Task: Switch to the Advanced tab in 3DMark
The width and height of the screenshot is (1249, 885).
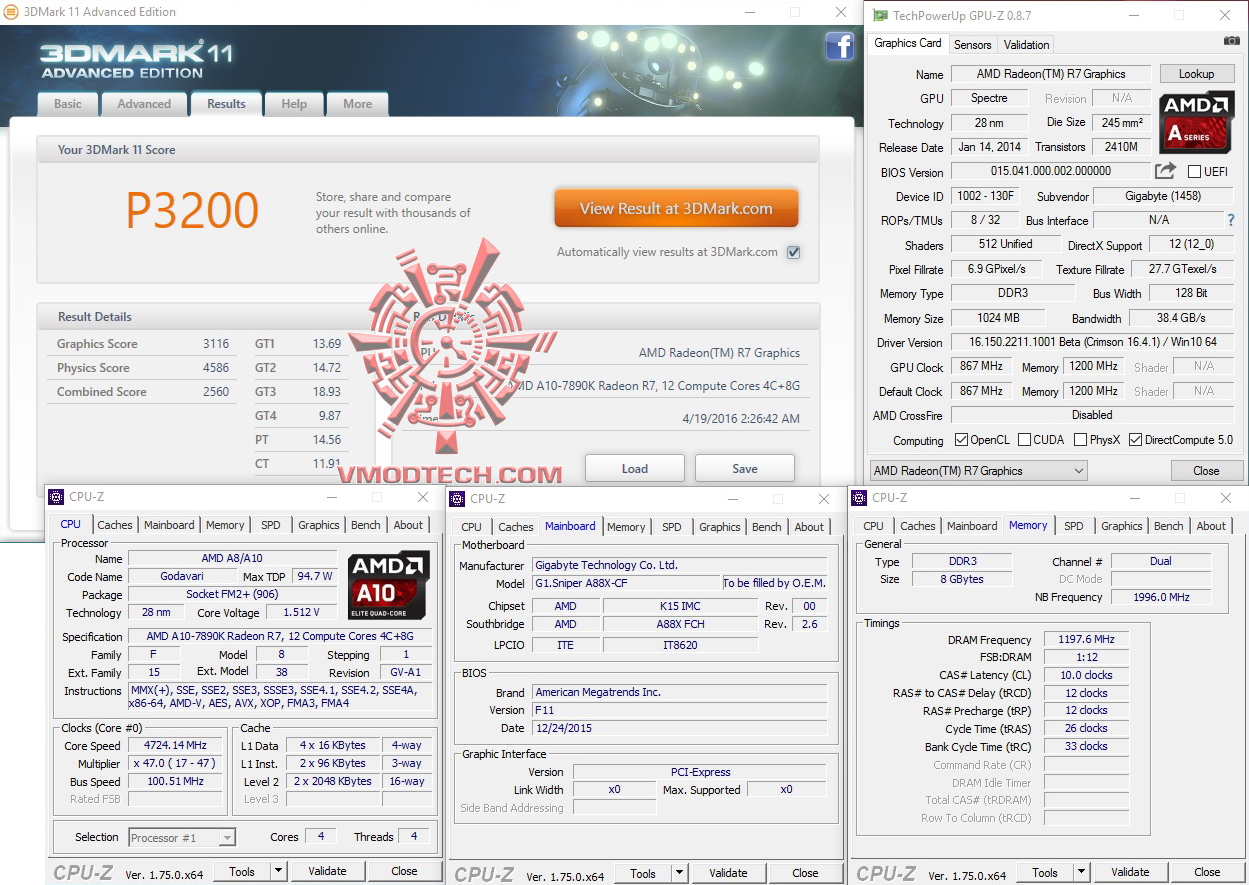Action: [x=144, y=104]
